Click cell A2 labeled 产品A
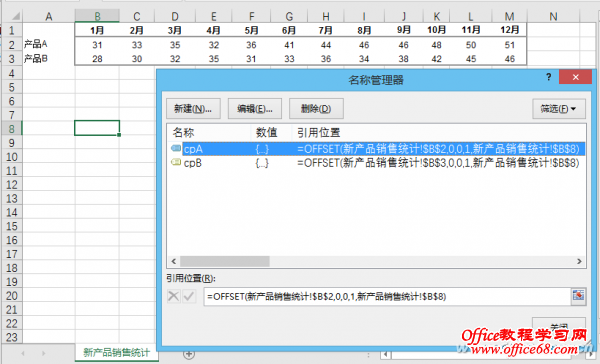The width and height of the screenshot is (600, 364). pyautogui.click(x=49, y=44)
